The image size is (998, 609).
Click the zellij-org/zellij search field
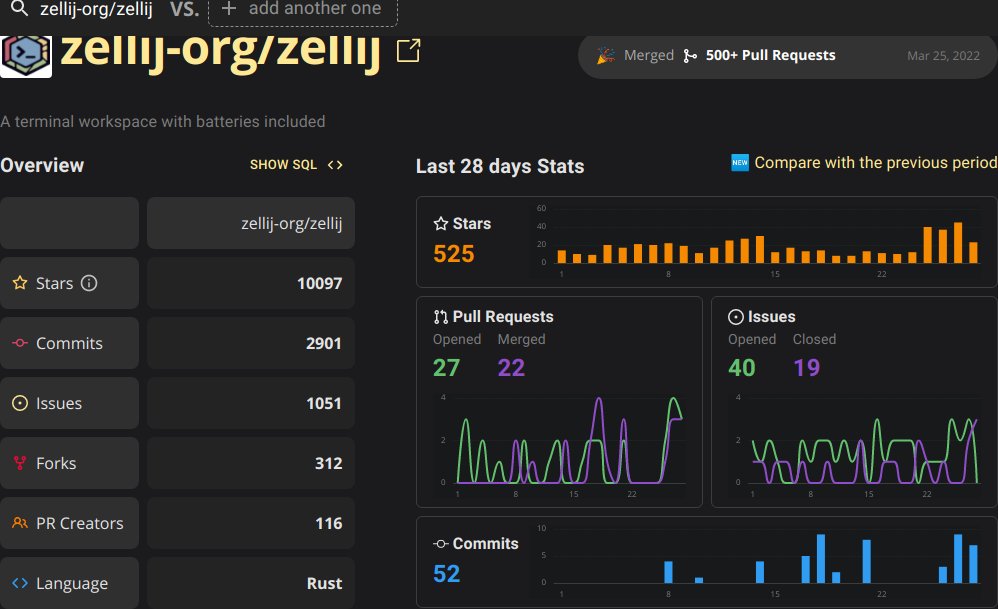coord(96,9)
